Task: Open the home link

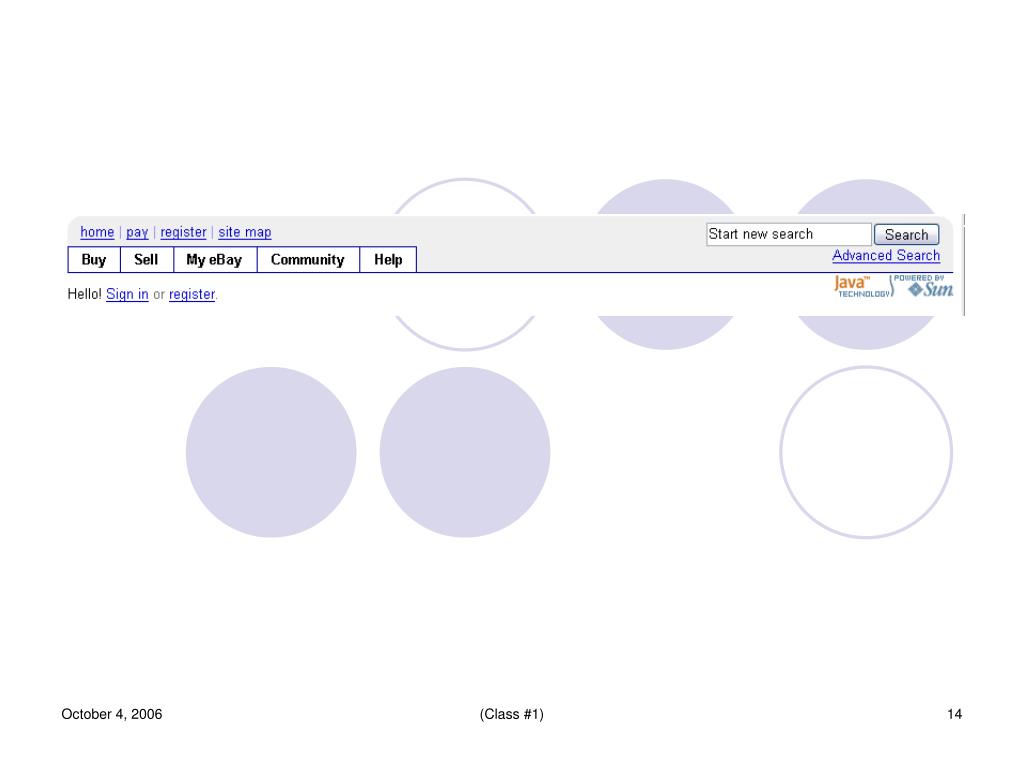Action: coord(97,232)
